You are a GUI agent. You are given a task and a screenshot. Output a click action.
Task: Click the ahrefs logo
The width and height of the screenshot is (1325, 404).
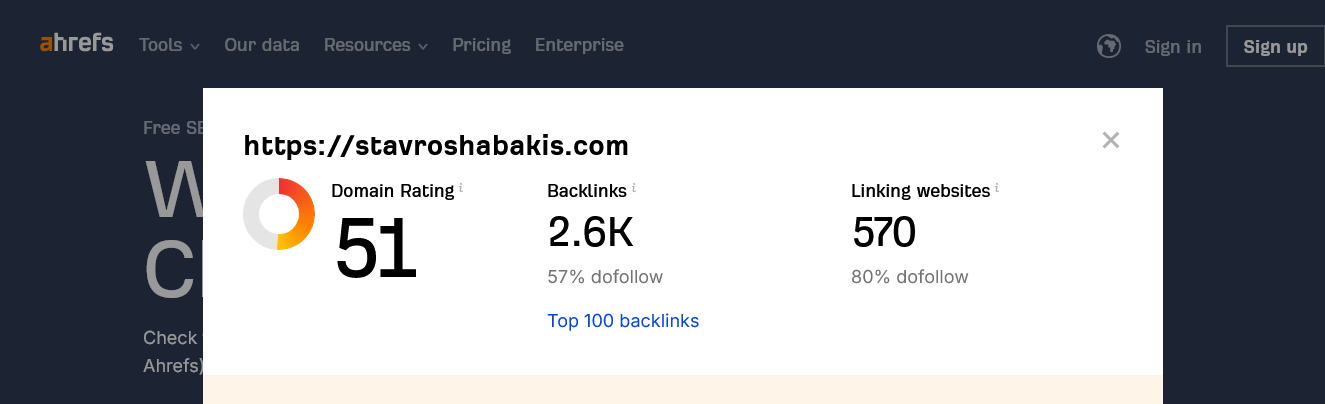pyautogui.click(x=76, y=44)
